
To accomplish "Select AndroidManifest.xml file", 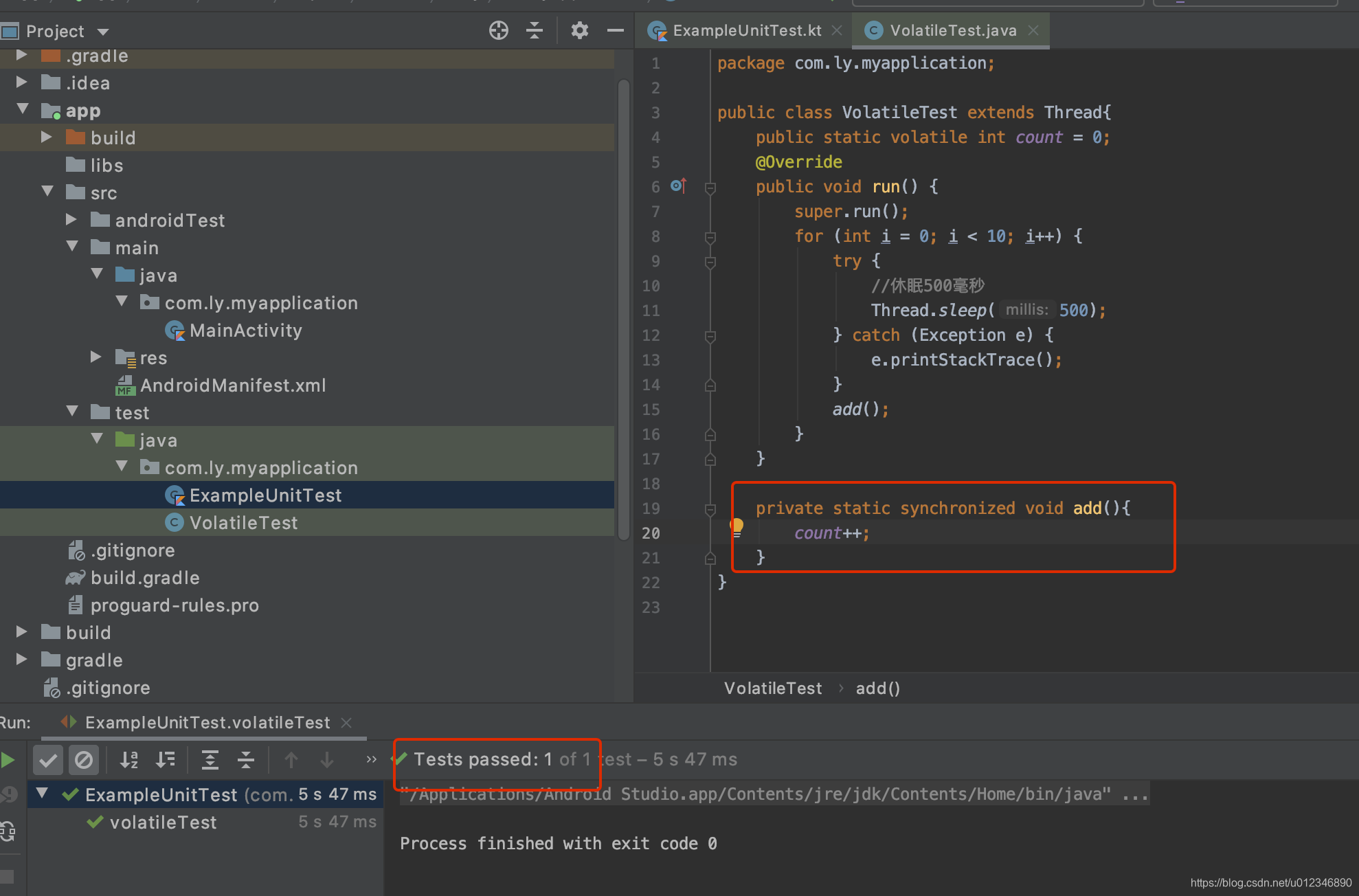I will [x=221, y=385].
